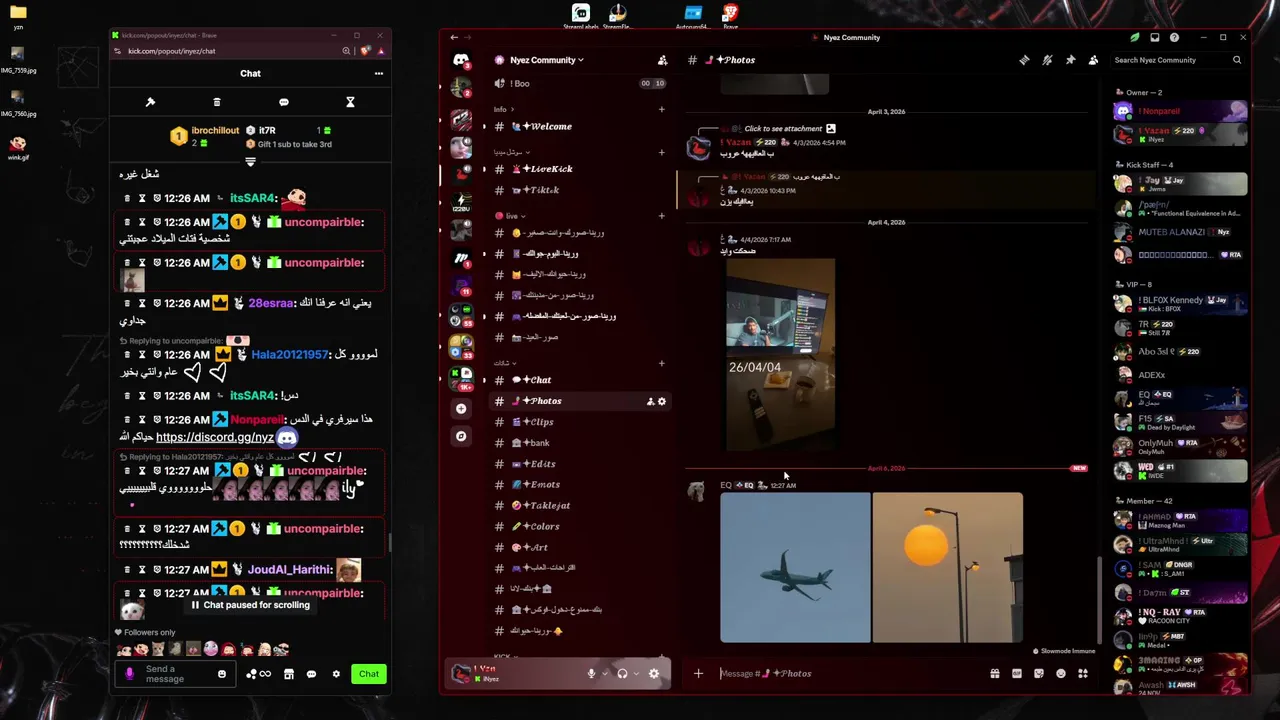Add a channel to the live category

[662, 216]
